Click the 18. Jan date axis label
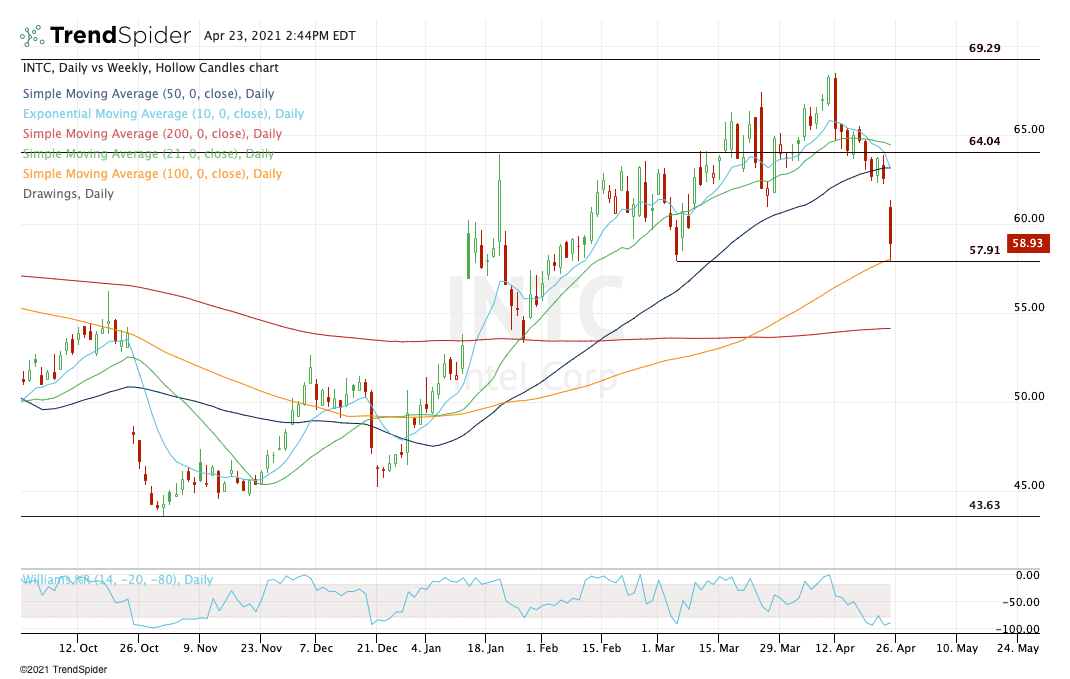The width and height of the screenshot is (1070, 679). coord(485,648)
